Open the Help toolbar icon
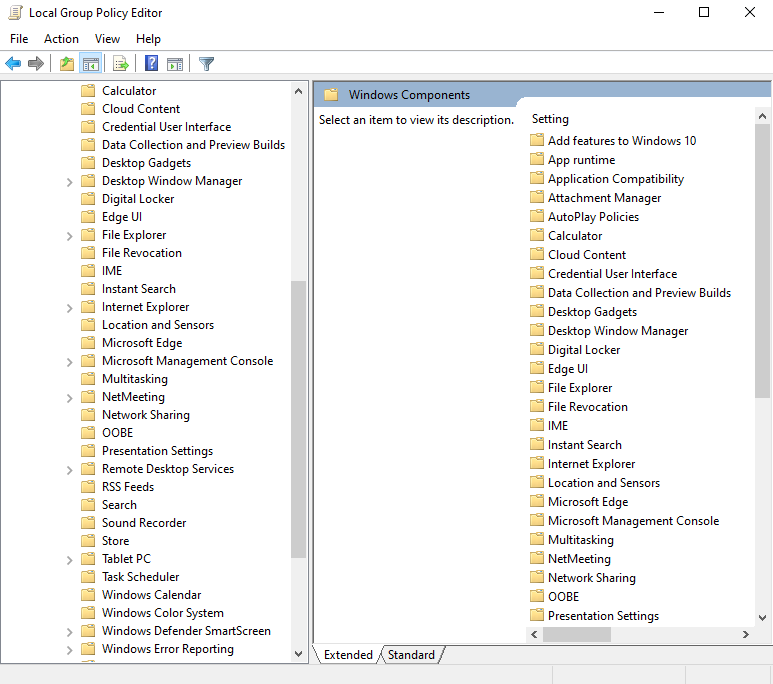The width and height of the screenshot is (773, 684). pyautogui.click(x=151, y=64)
